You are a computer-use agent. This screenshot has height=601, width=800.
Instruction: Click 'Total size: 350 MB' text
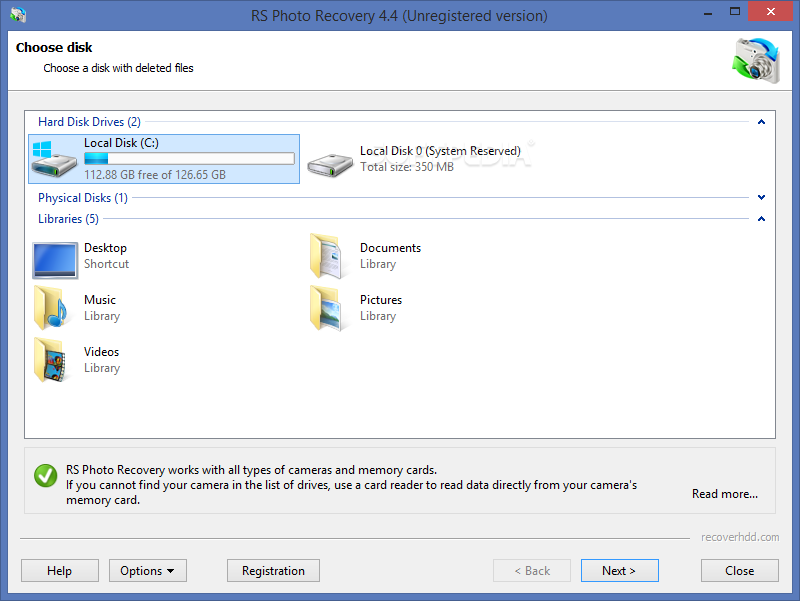click(407, 167)
